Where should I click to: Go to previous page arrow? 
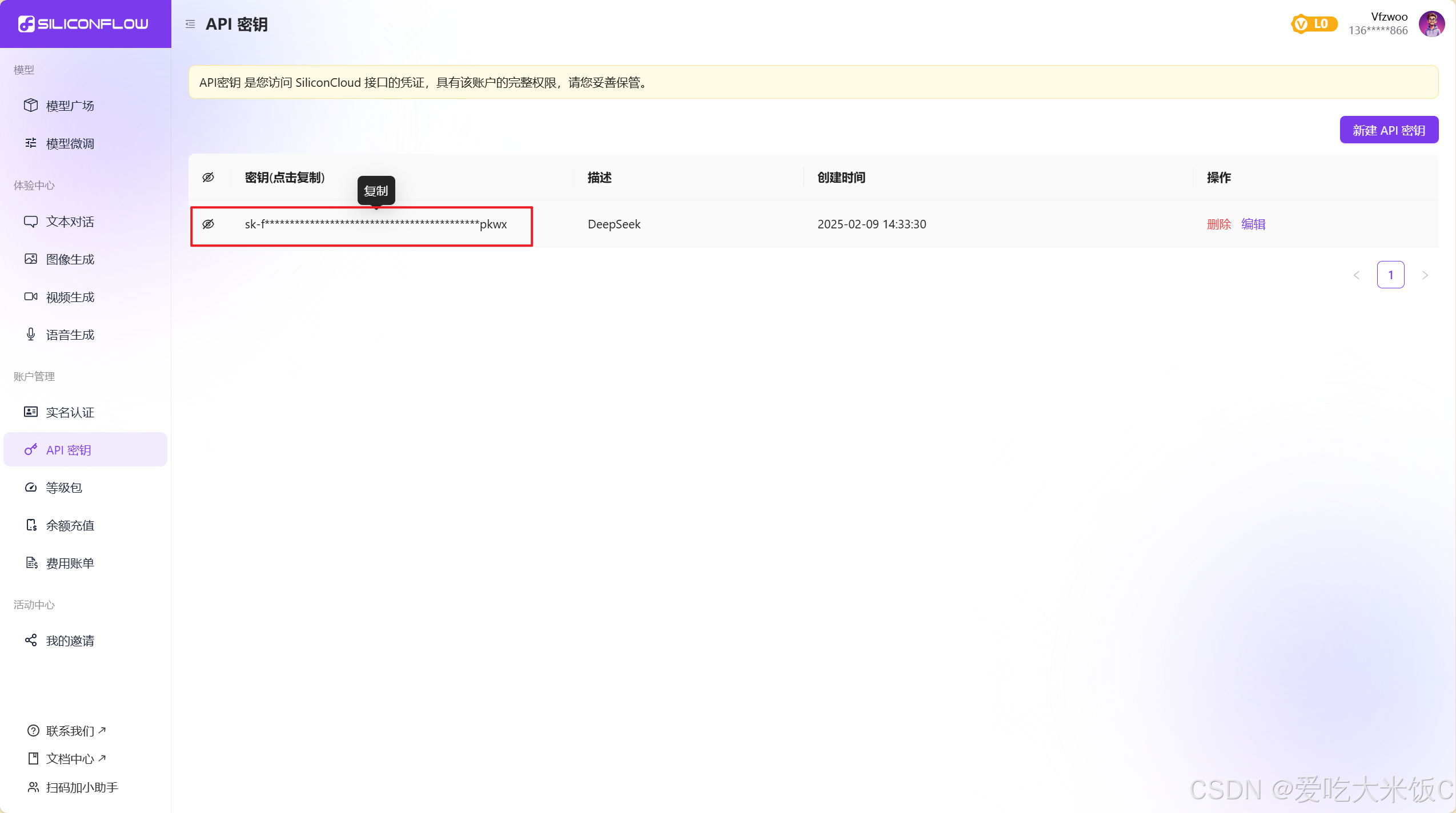click(x=1357, y=275)
